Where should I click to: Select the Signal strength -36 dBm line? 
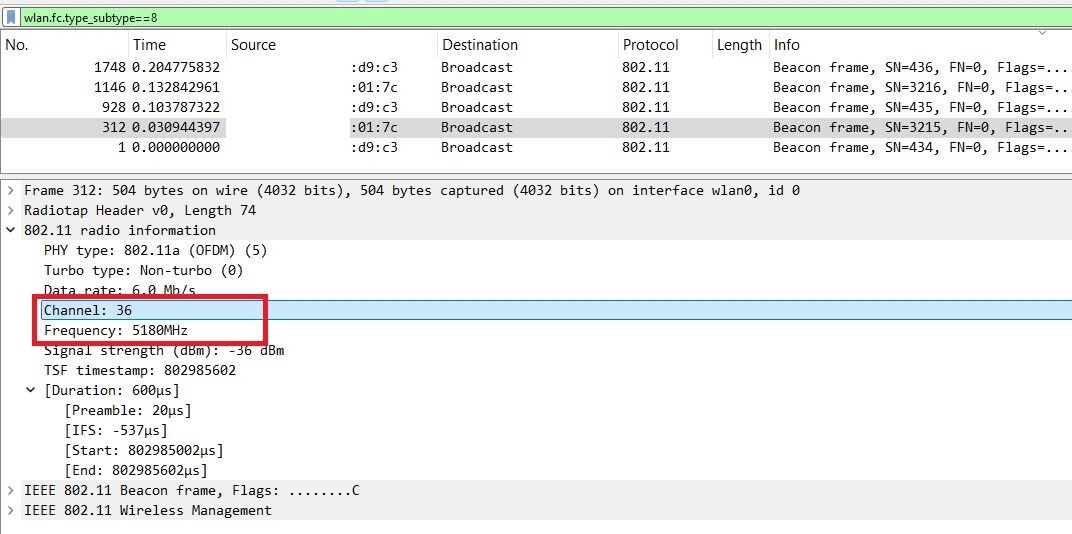coord(164,351)
